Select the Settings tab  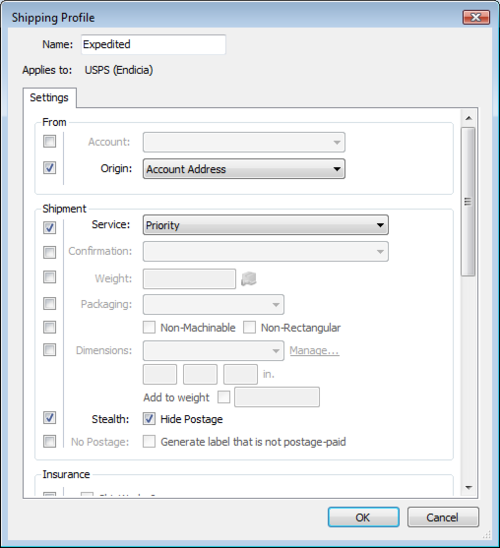point(49,98)
